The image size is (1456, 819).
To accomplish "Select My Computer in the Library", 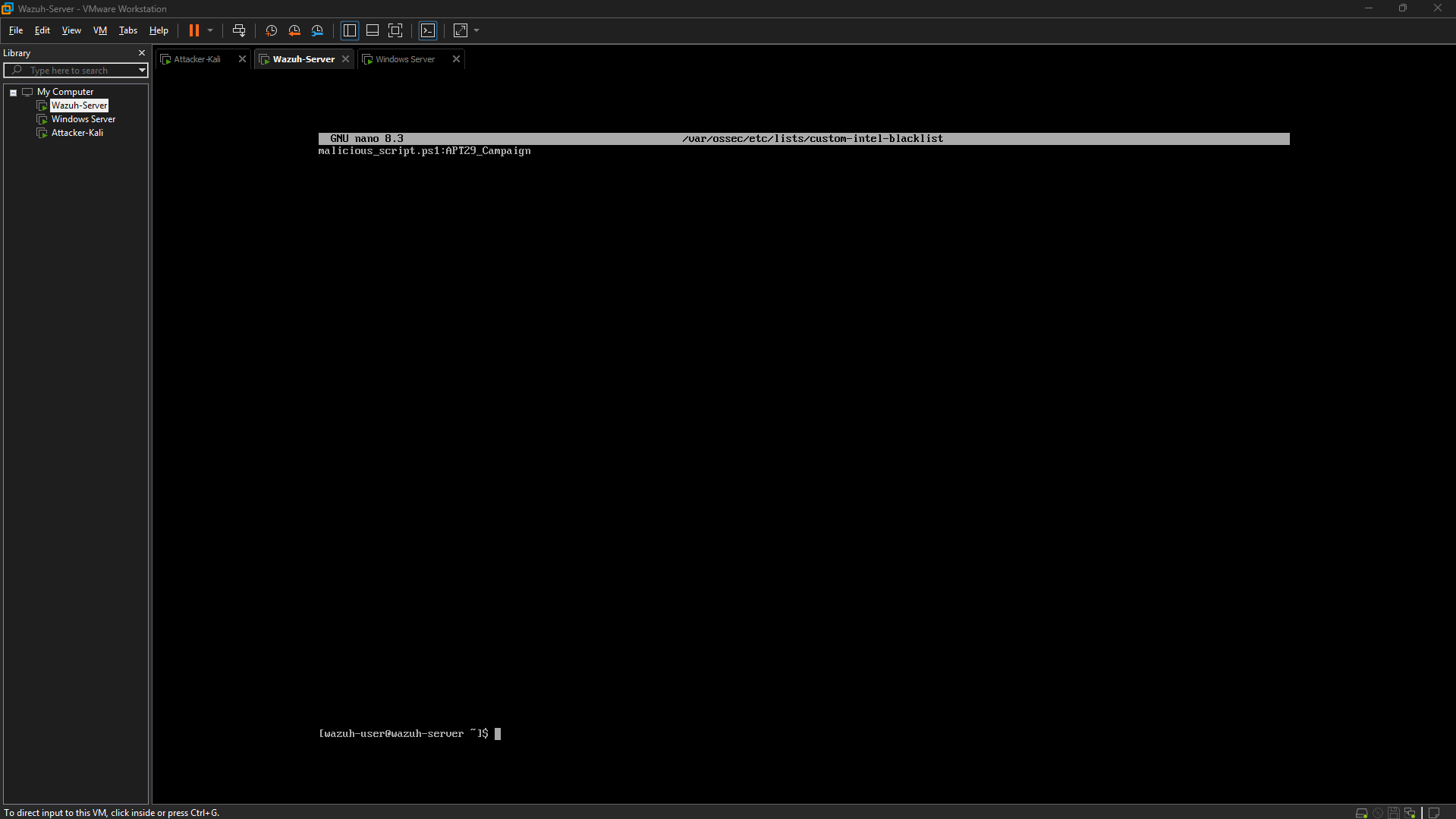I will (x=65, y=92).
